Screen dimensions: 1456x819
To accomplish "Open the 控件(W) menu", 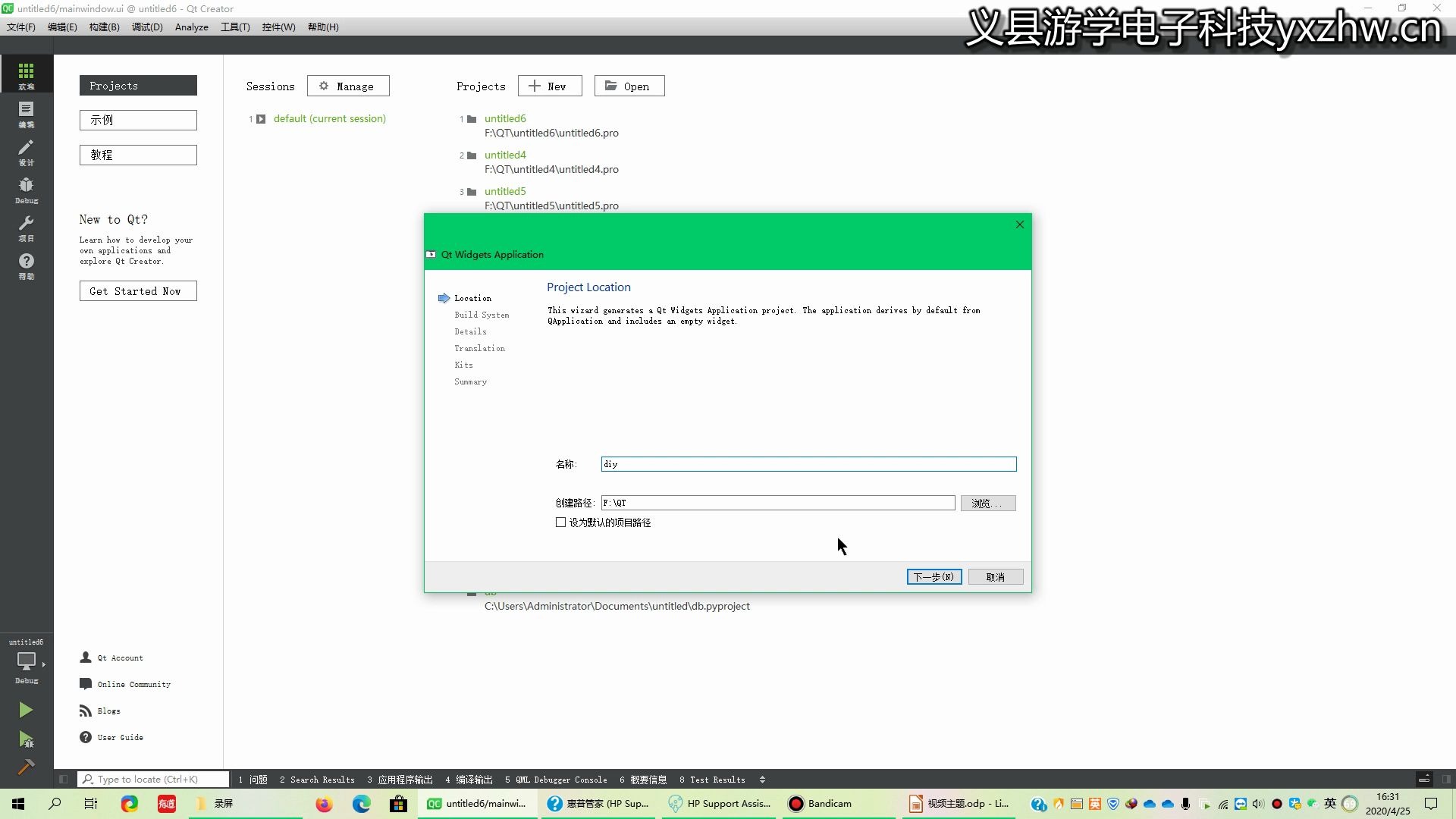I will (x=278, y=27).
